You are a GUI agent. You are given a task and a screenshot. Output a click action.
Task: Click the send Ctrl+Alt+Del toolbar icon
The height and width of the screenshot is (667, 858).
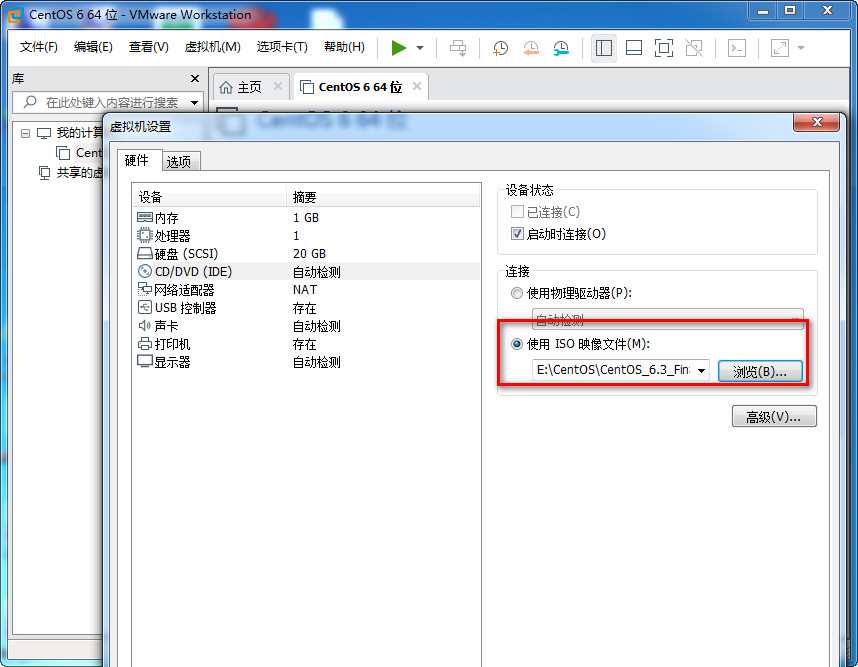point(458,48)
